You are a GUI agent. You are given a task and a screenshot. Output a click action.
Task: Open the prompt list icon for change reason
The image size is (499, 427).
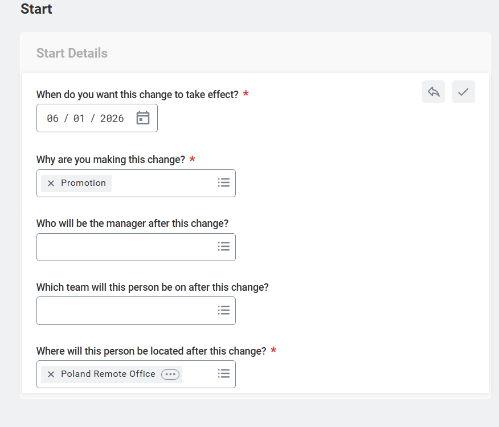[x=224, y=183]
